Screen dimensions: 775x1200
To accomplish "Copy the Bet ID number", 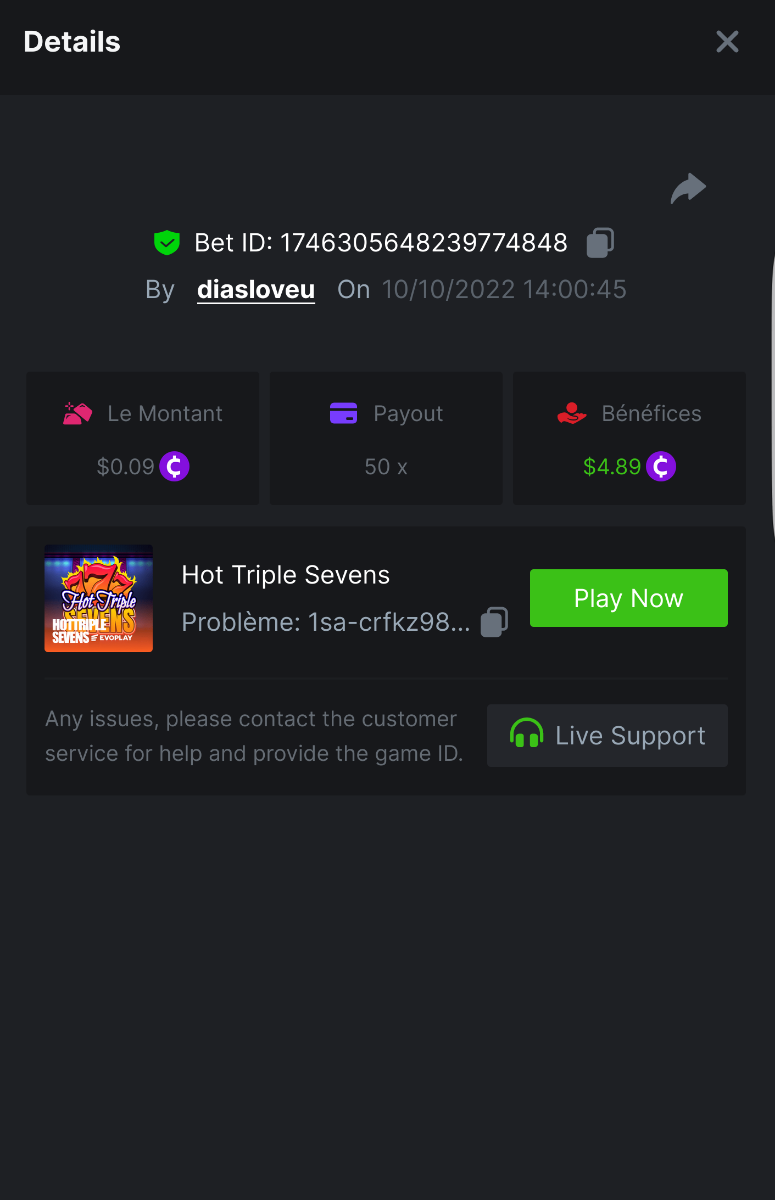I will tap(600, 242).
